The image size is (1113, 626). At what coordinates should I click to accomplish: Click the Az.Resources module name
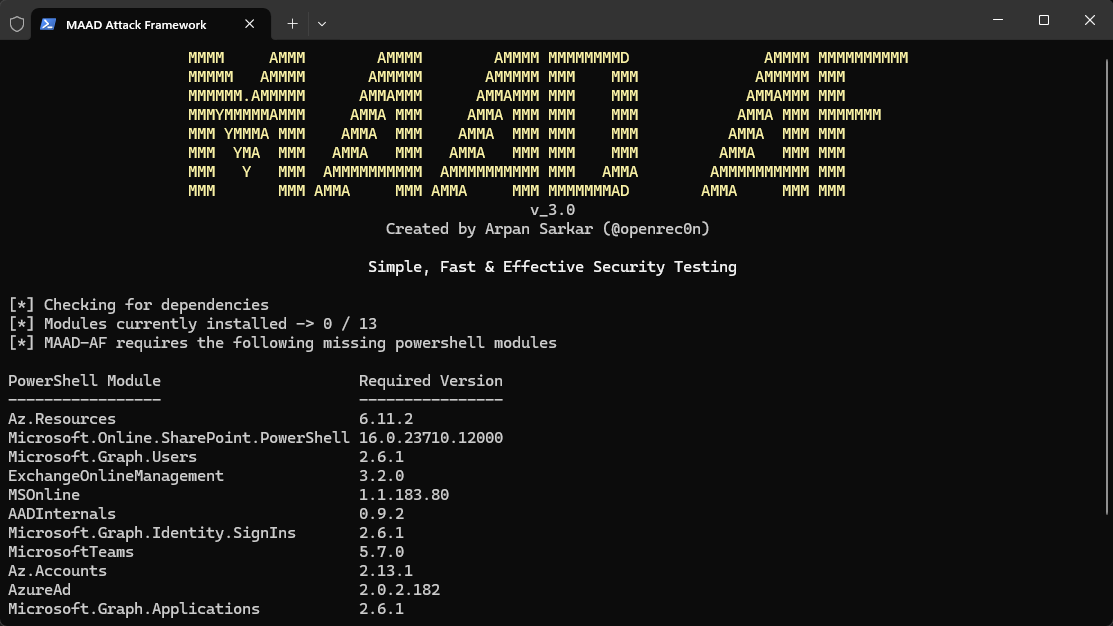click(x=62, y=419)
